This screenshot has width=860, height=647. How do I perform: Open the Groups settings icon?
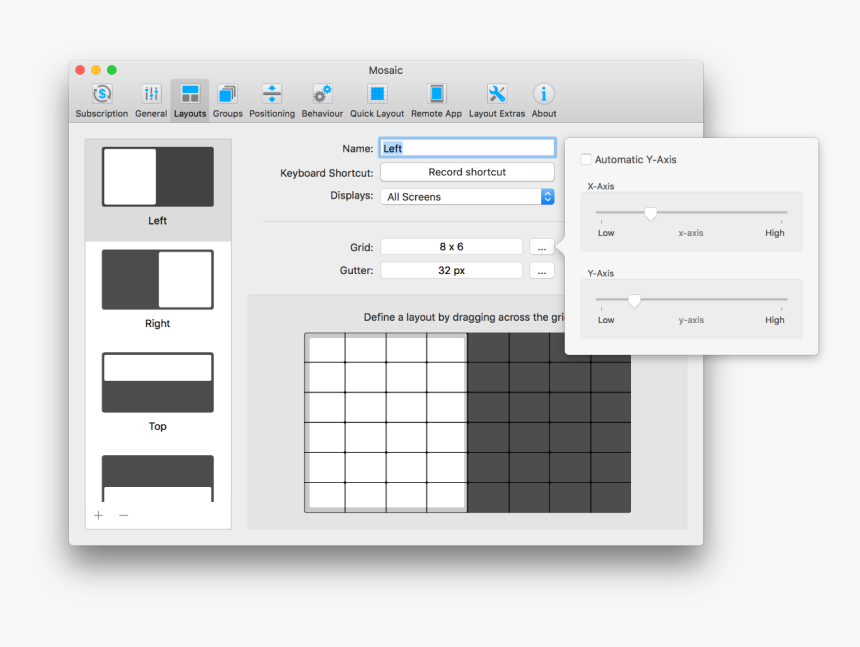point(227,95)
